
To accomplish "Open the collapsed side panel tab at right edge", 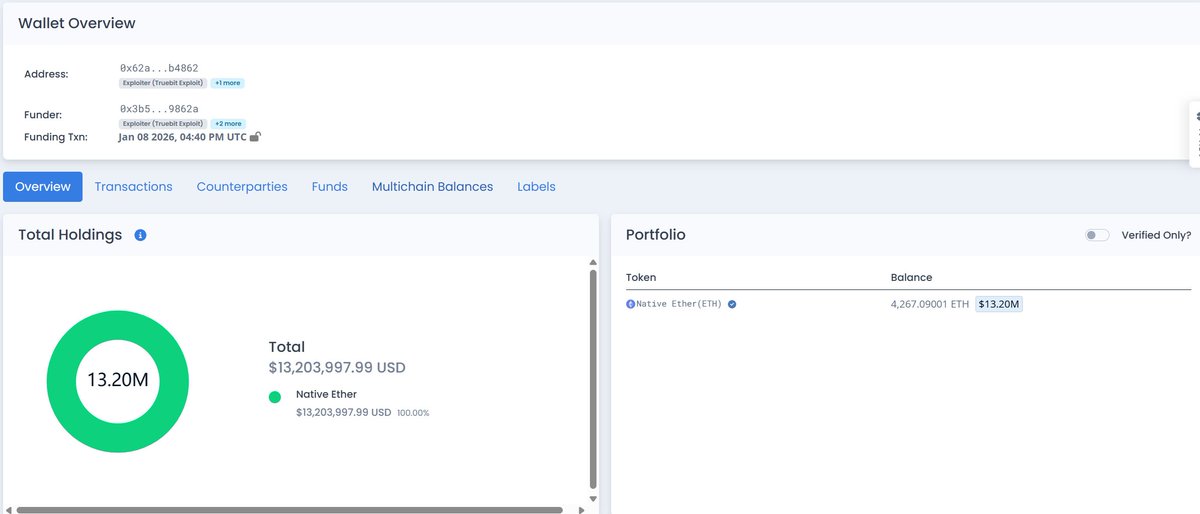I will pos(1195,134).
